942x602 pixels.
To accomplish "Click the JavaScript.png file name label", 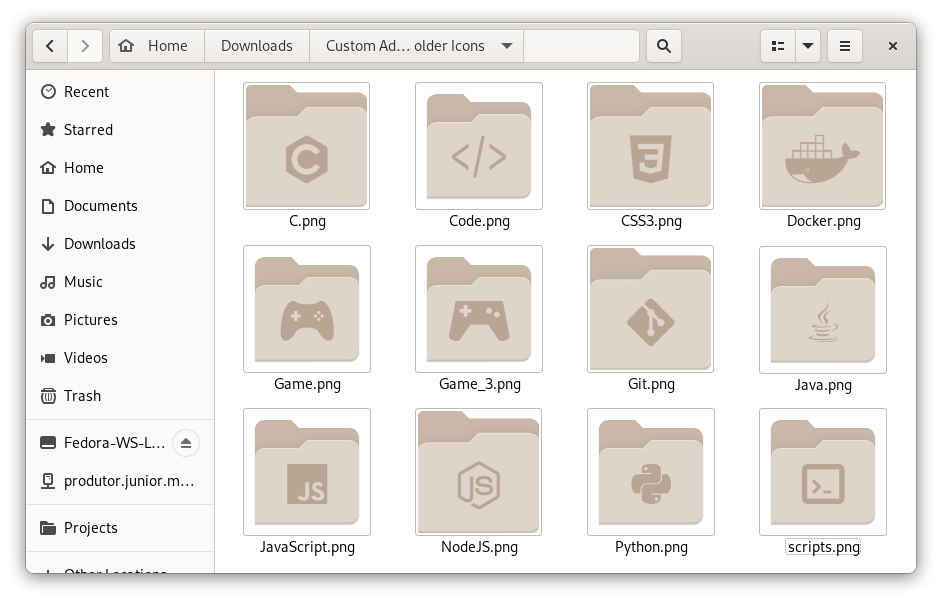I will point(307,547).
